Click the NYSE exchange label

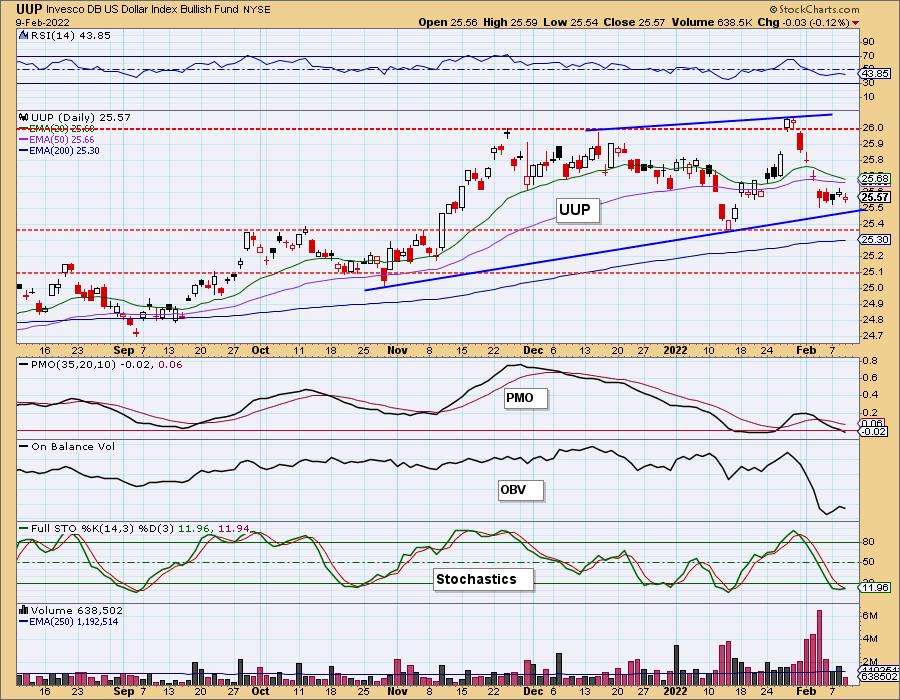click(257, 10)
